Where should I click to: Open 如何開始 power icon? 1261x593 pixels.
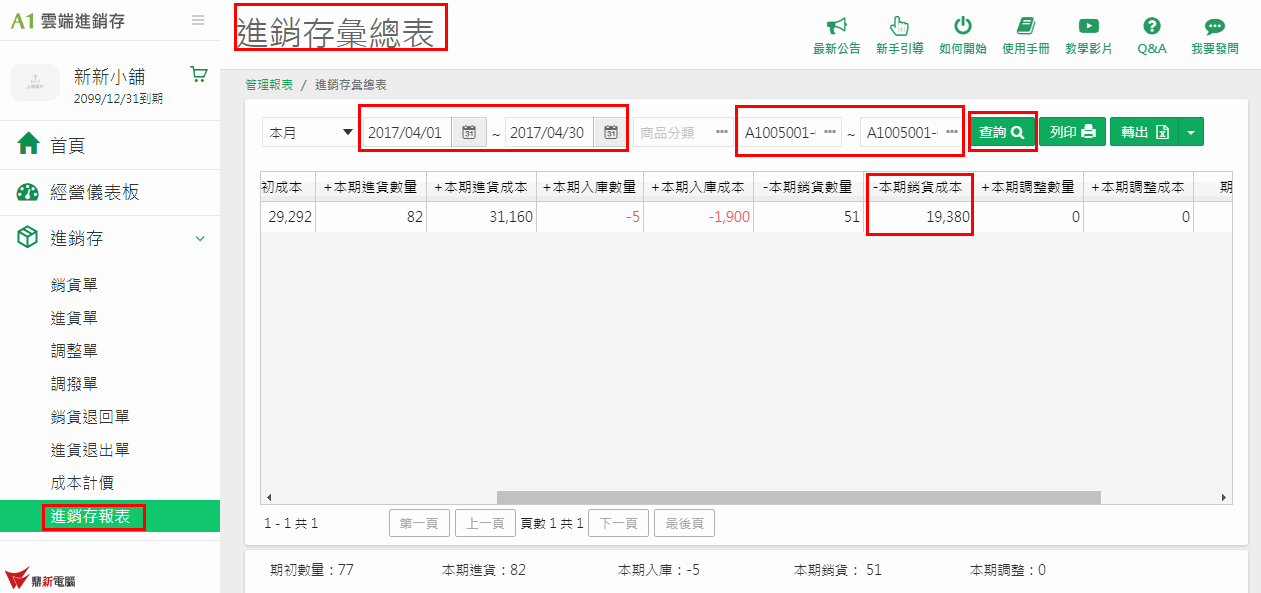(963, 26)
